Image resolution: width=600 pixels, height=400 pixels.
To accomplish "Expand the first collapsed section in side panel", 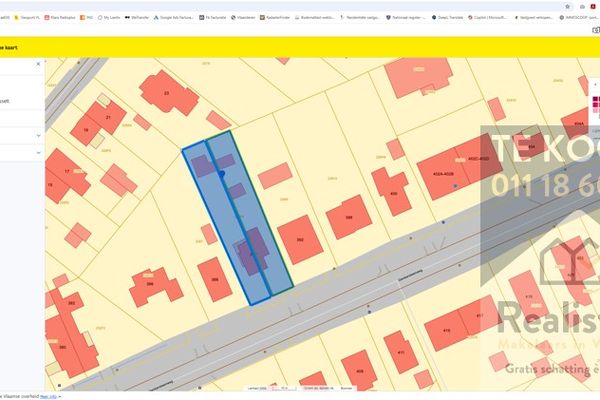I will 38,136.
